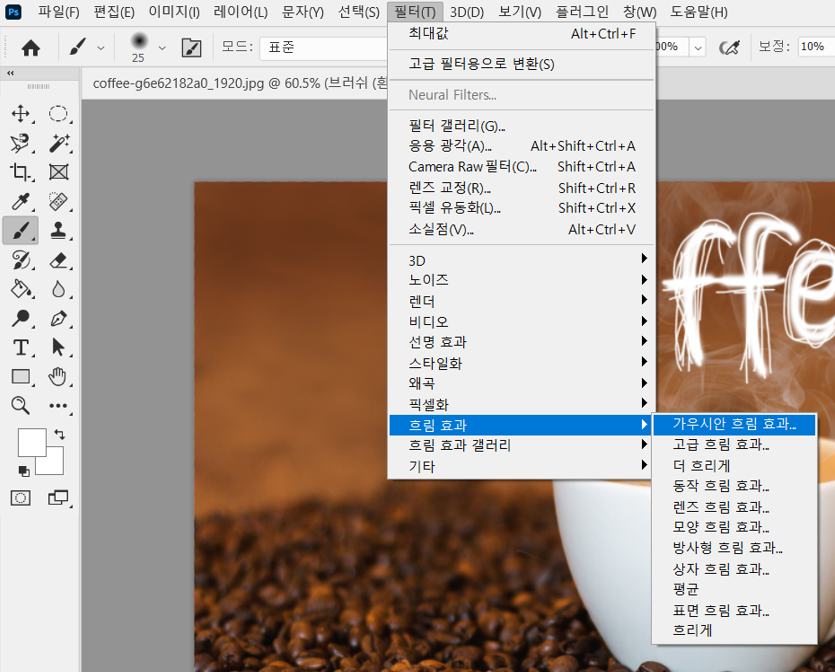Select the Healing Brush tool
The width and height of the screenshot is (835, 672).
[58, 201]
